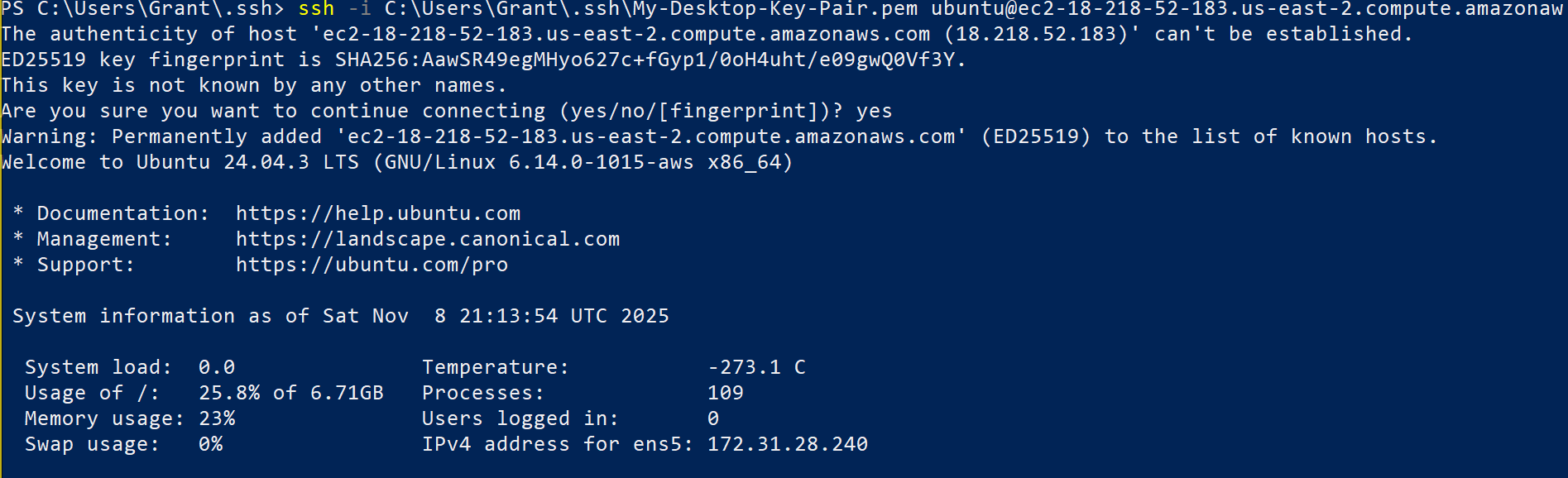Viewport: 1568px width, 478px height.
Task: Open the help.ubuntu.com documentation link
Action: click(x=378, y=213)
